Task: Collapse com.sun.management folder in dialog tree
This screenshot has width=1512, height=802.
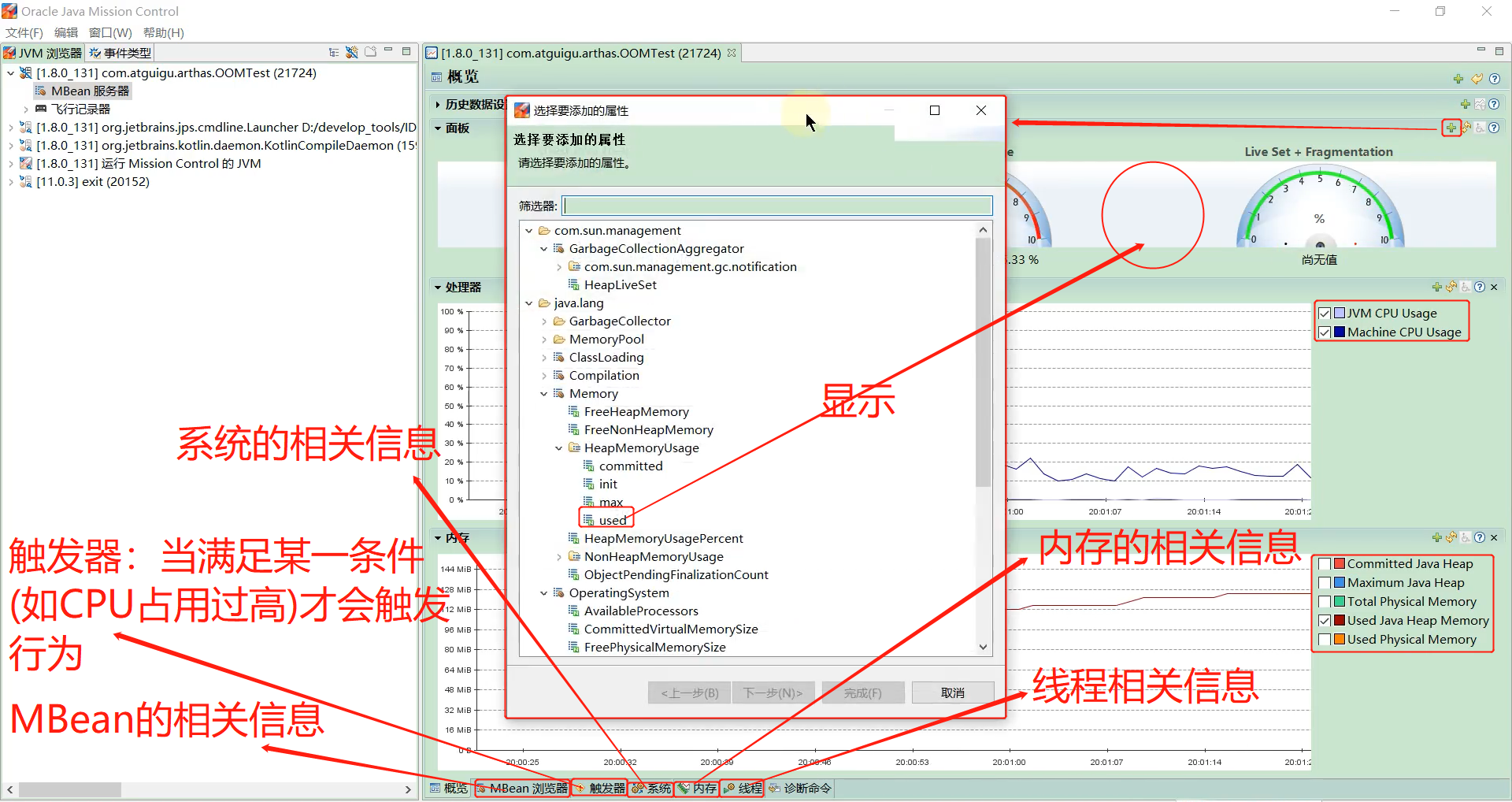Action: tap(529, 231)
